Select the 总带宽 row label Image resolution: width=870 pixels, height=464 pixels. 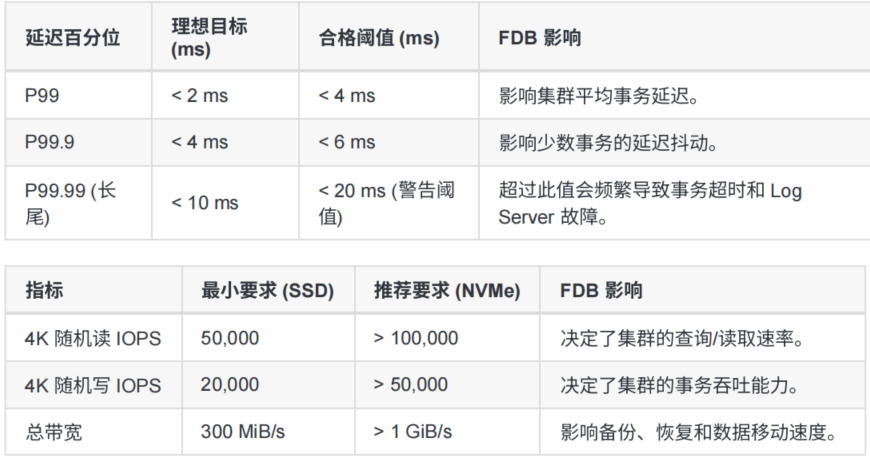coord(54,432)
